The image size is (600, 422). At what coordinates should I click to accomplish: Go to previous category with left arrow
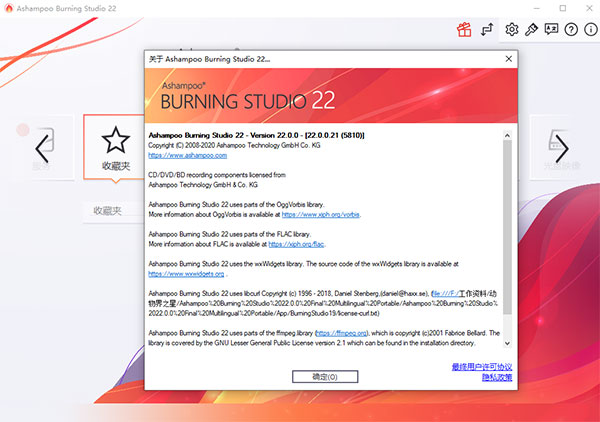(42, 149)
